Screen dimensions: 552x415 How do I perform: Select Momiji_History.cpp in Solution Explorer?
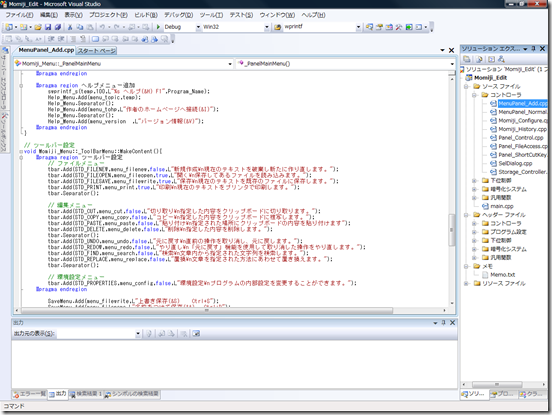[x=522, y=129]
